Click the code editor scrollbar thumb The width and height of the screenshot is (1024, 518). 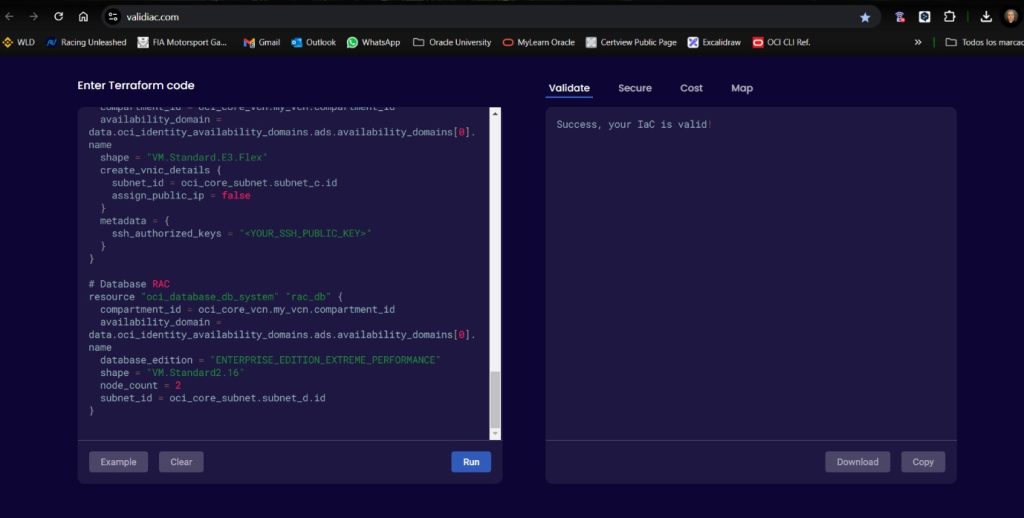pyautogui.click(x=494, y=398)
